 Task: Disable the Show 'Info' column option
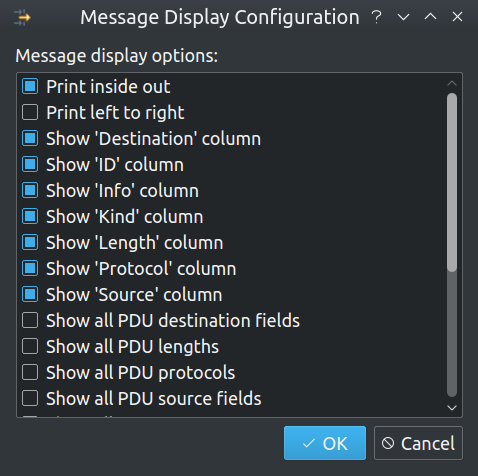click(x=30, y=190)
